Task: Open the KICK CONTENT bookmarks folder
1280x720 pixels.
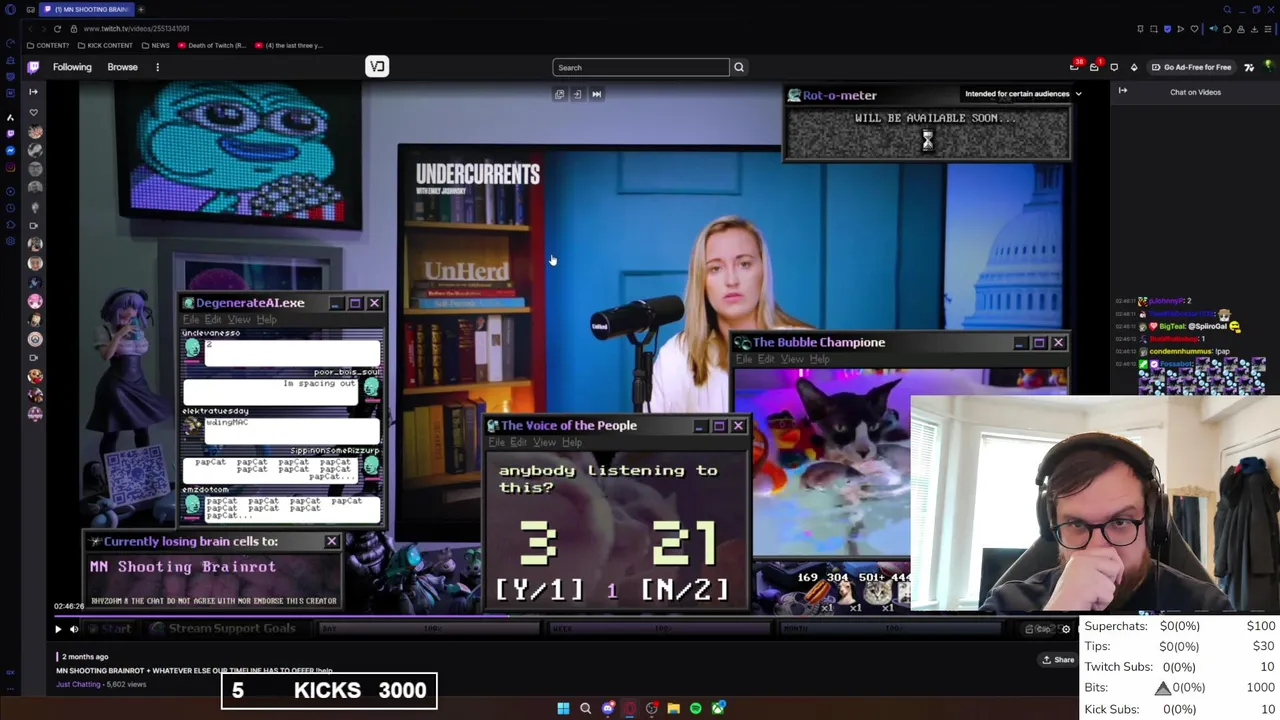Action: point(105,45)
